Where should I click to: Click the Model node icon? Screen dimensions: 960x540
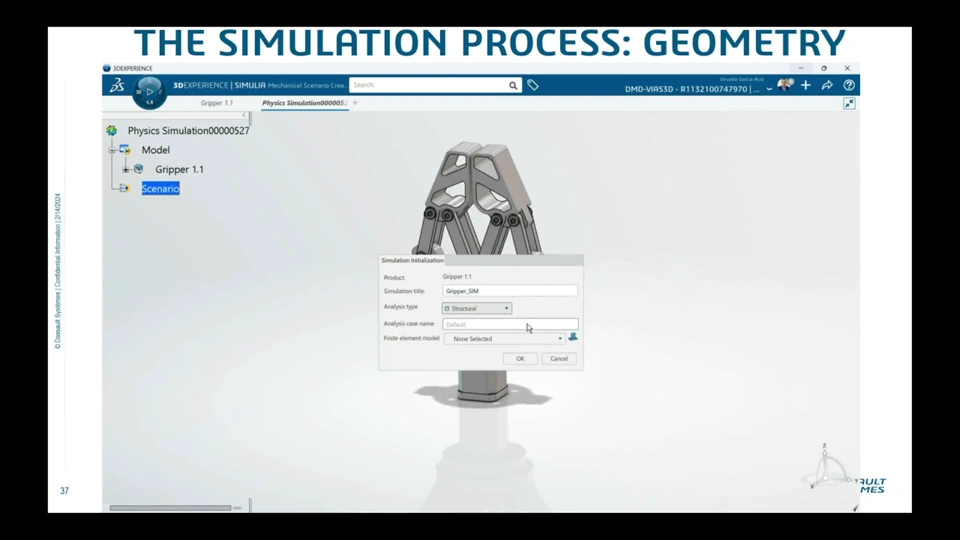(x=125, y=149)
